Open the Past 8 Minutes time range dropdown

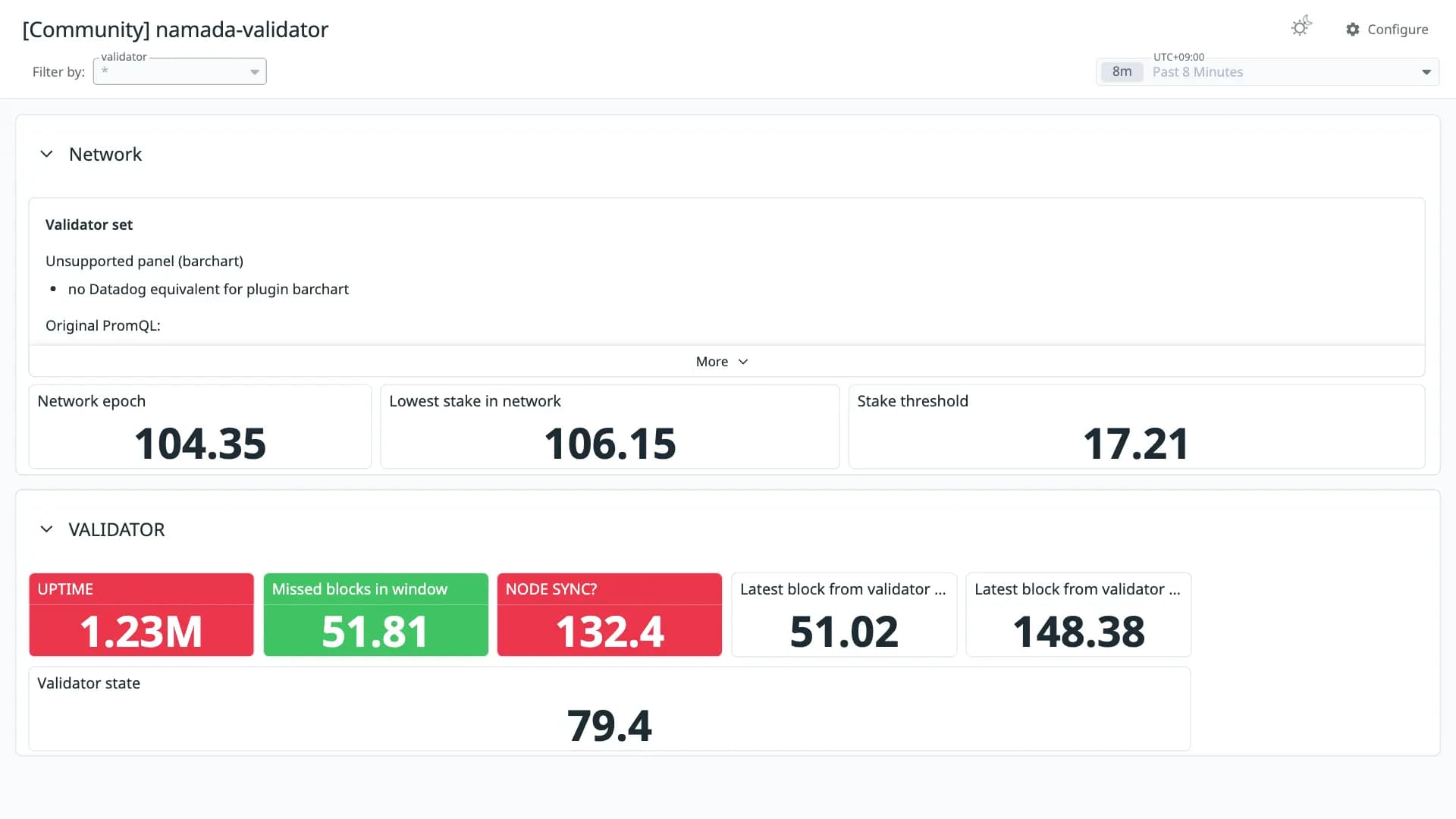(1267, 72)
